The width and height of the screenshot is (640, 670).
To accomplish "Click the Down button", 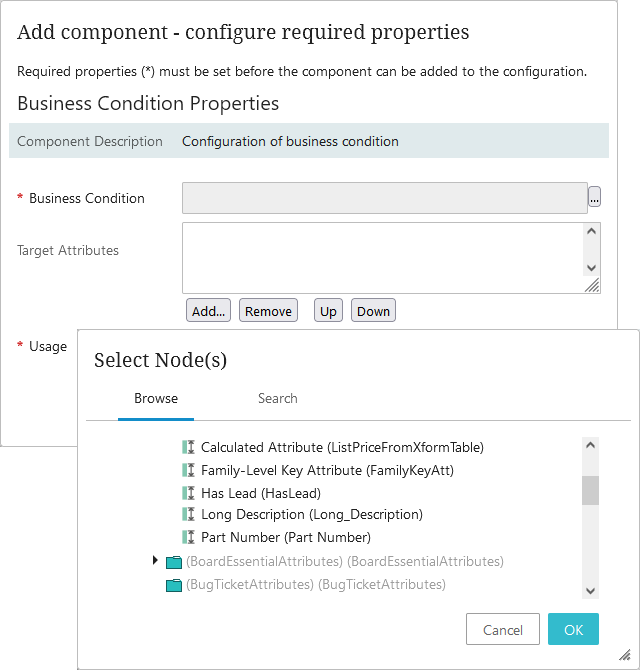I will click(373, 311).
